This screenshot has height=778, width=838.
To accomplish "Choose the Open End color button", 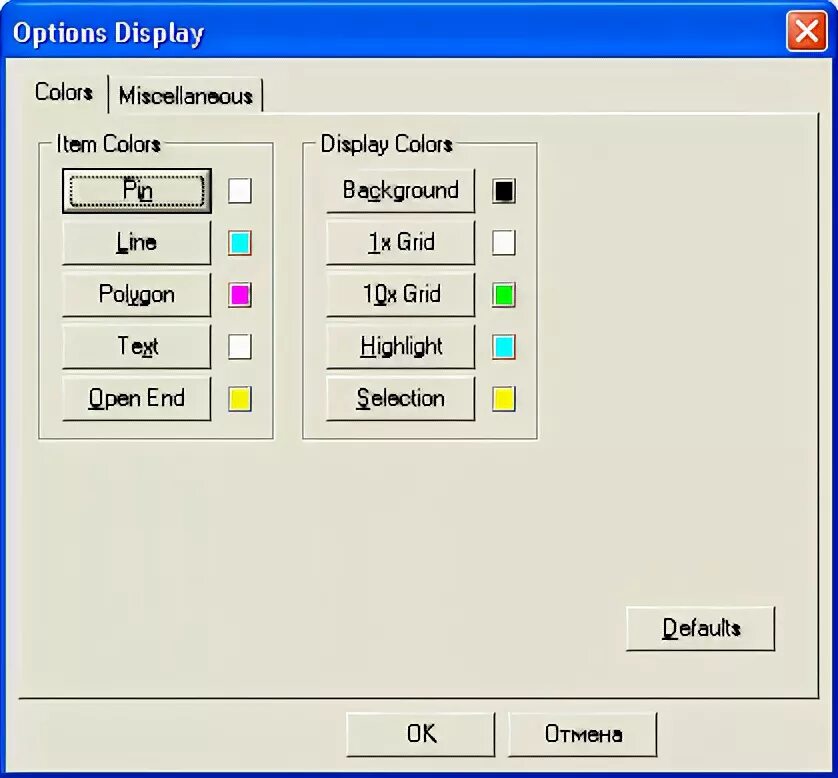I will [137, 399].
